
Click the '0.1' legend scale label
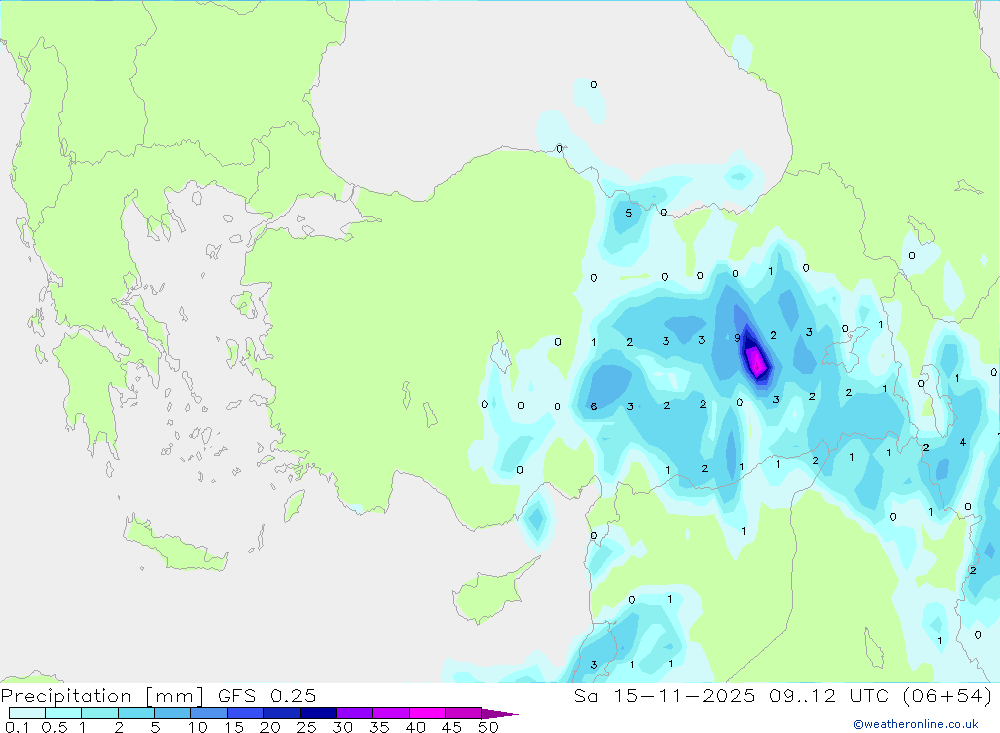17,727
